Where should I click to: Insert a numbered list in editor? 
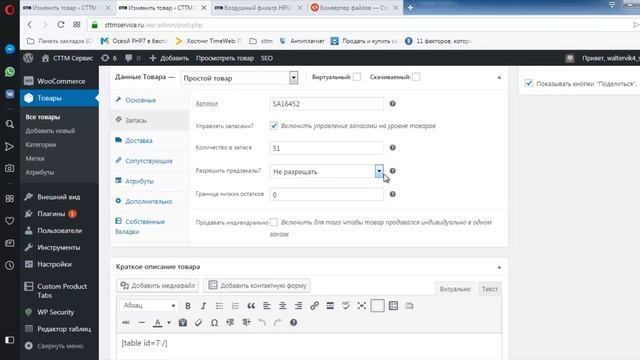coord(235,306)
